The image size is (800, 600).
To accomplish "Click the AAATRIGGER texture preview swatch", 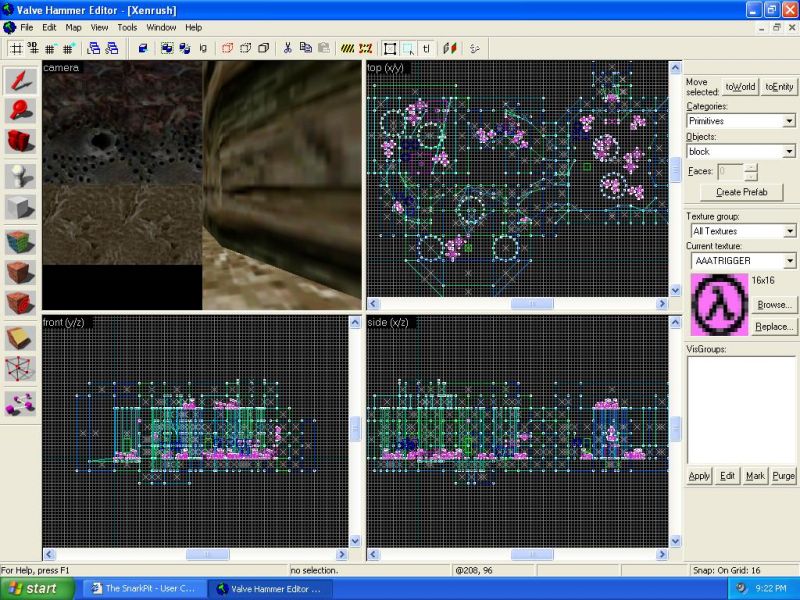I will (718, 302).
